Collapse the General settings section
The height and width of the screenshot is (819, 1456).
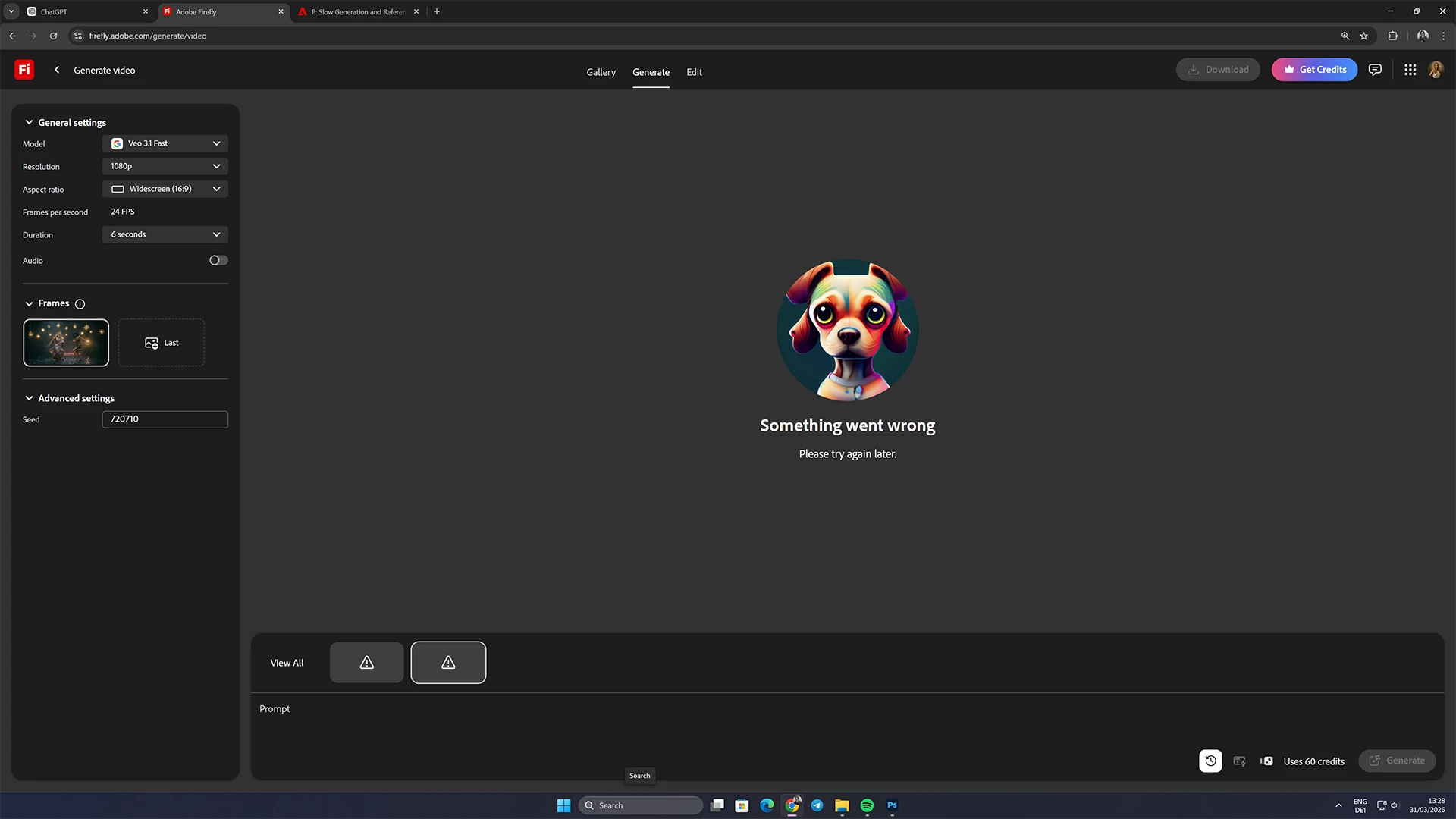[29, 122]
